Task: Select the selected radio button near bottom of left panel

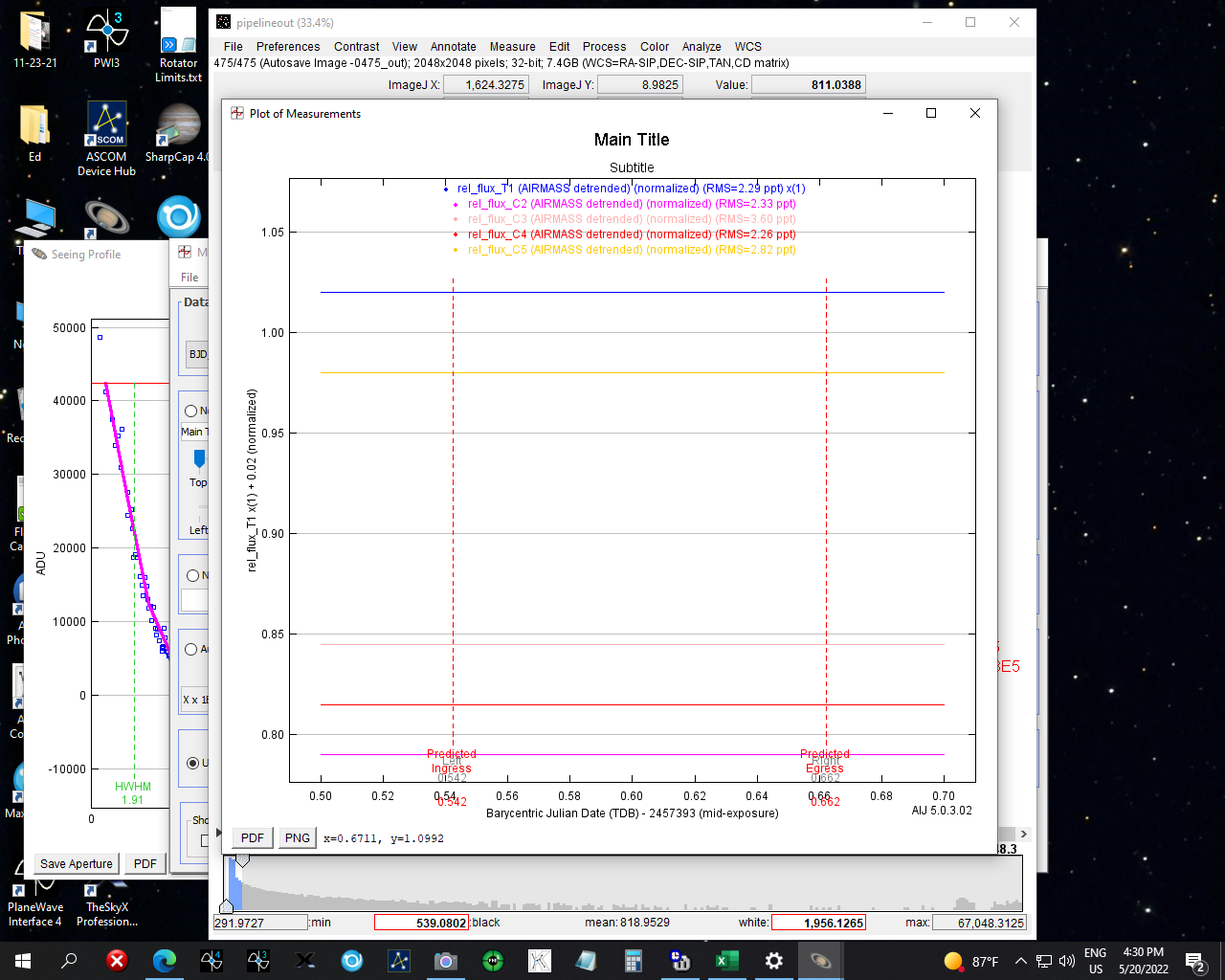Action: 193,763
